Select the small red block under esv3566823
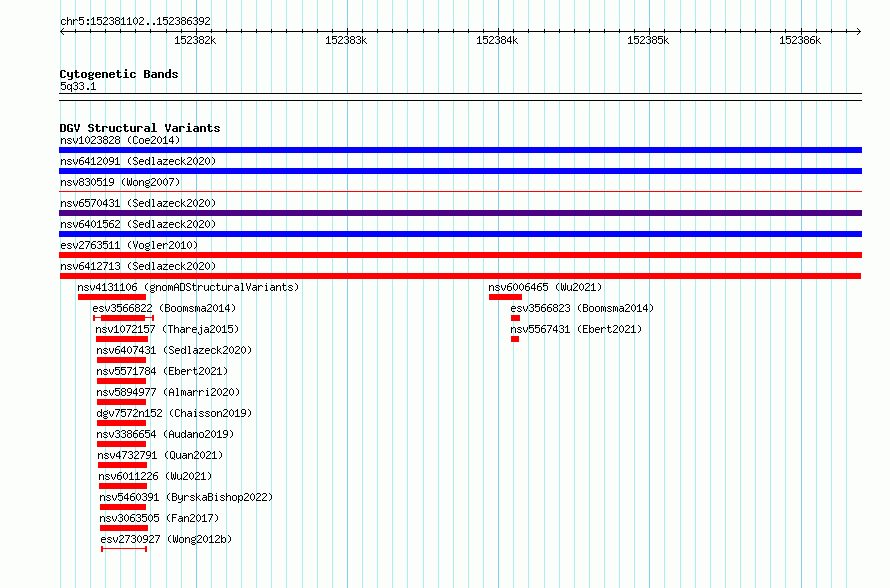 (515, 318)
